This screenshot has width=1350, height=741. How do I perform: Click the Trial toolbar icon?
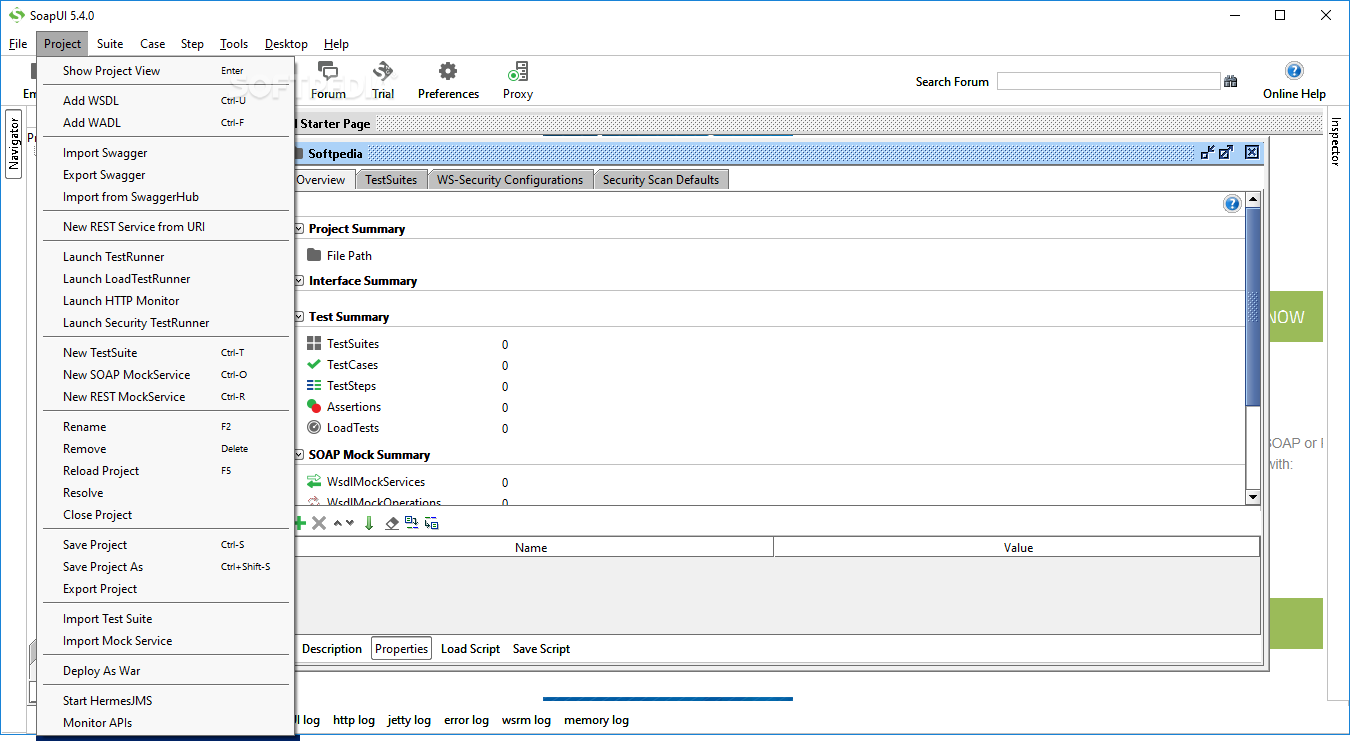click(383, 72)
